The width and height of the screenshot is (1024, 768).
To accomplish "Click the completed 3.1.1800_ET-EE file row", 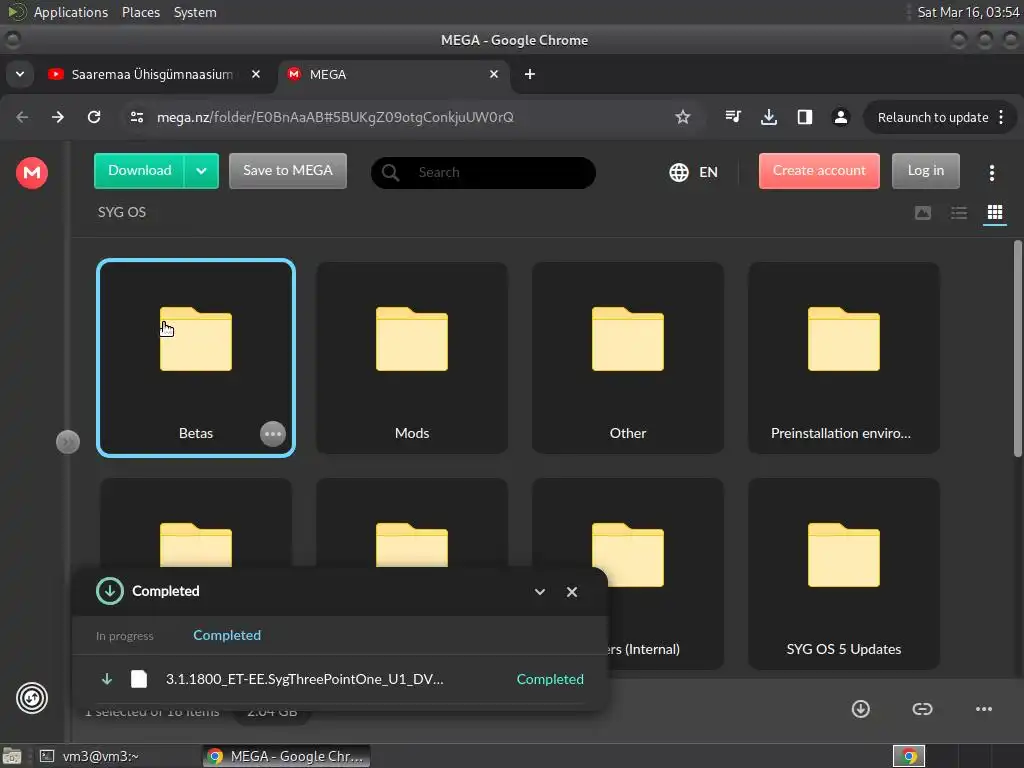I will [x=340, y=679].
